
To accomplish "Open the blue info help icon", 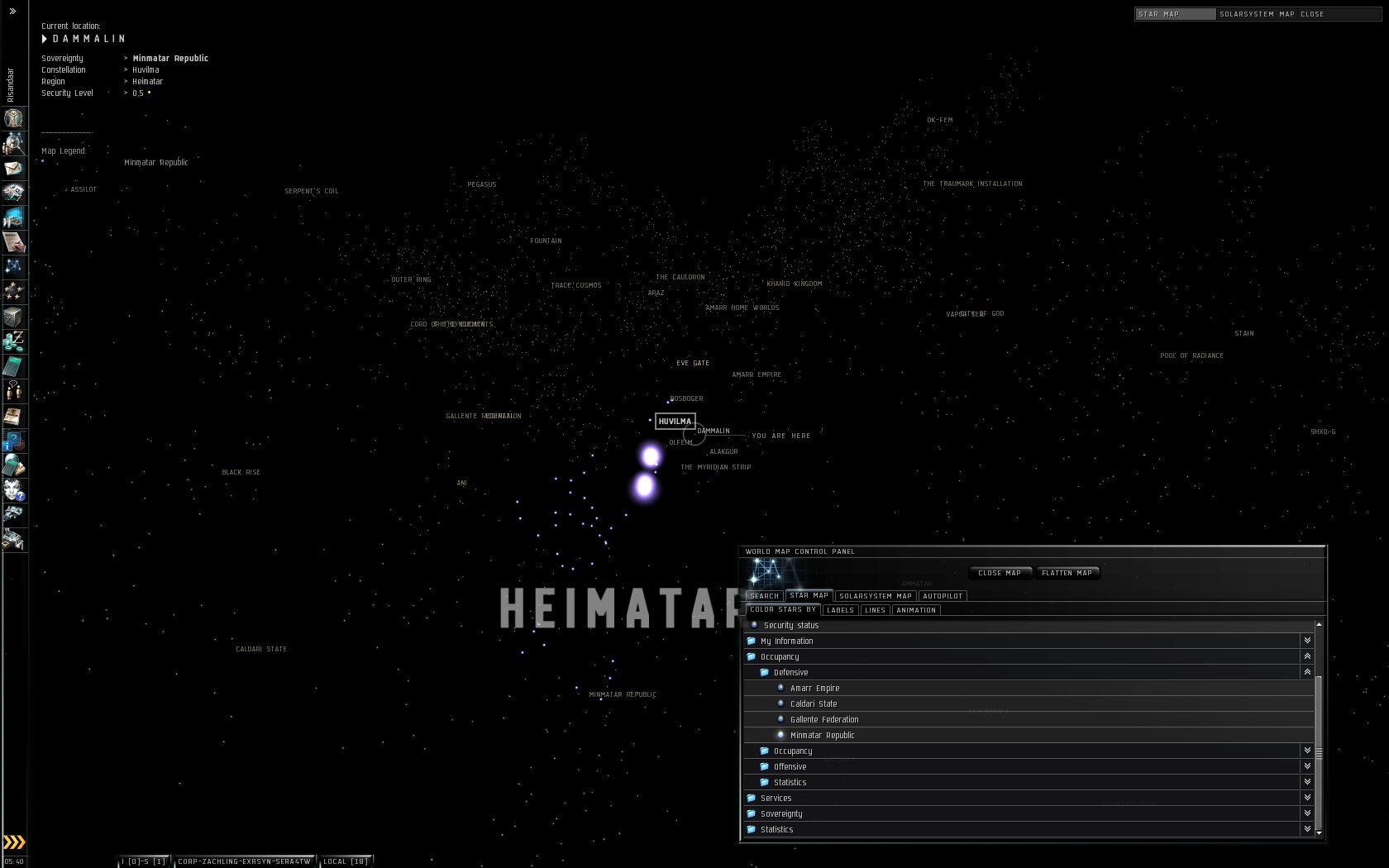I will coord(13,441).
